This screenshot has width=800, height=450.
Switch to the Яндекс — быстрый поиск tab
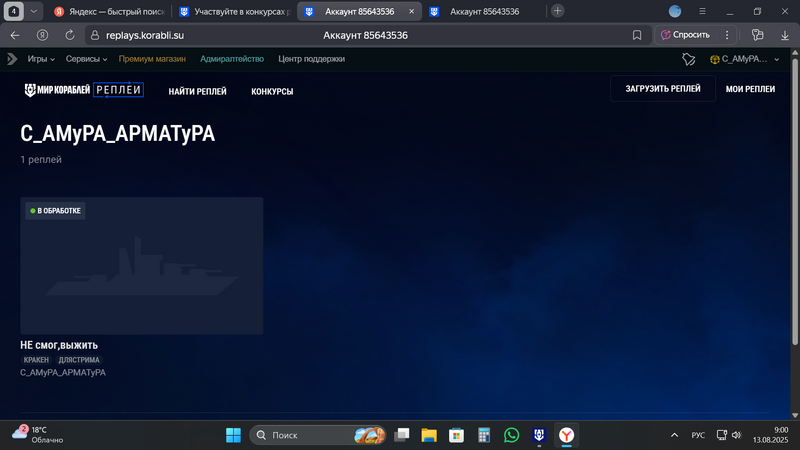109,11
